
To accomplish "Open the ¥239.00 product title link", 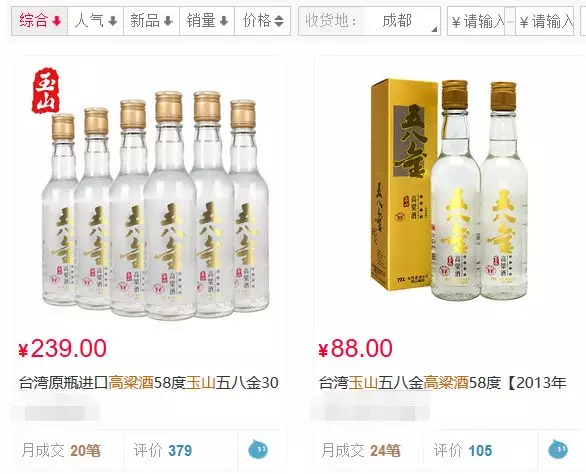I will click(149, 382).
